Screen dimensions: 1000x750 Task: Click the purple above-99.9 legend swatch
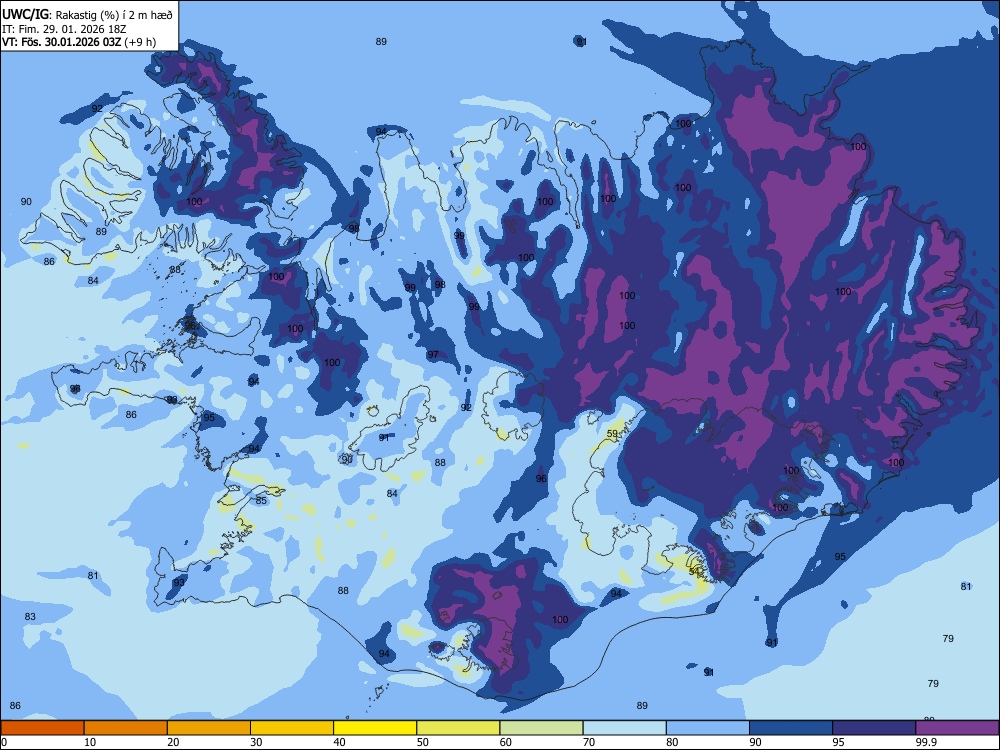click(957, 728)
